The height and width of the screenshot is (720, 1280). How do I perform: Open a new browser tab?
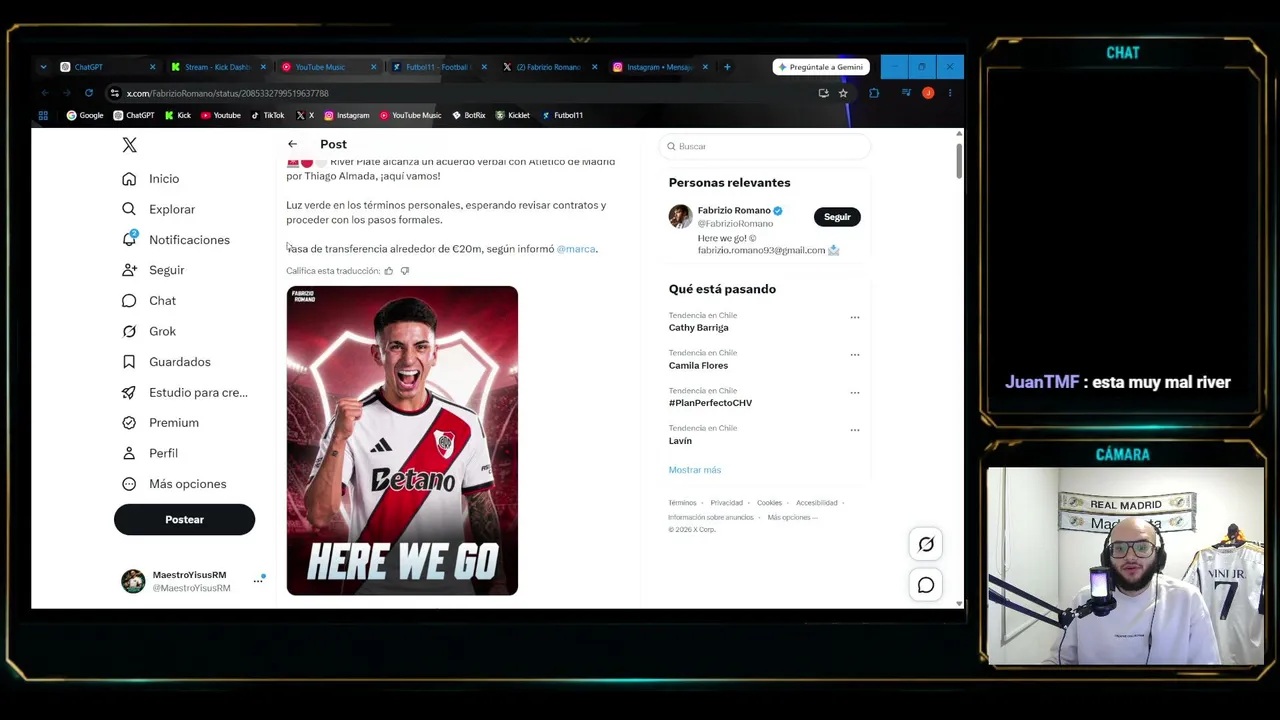[727, 67]
